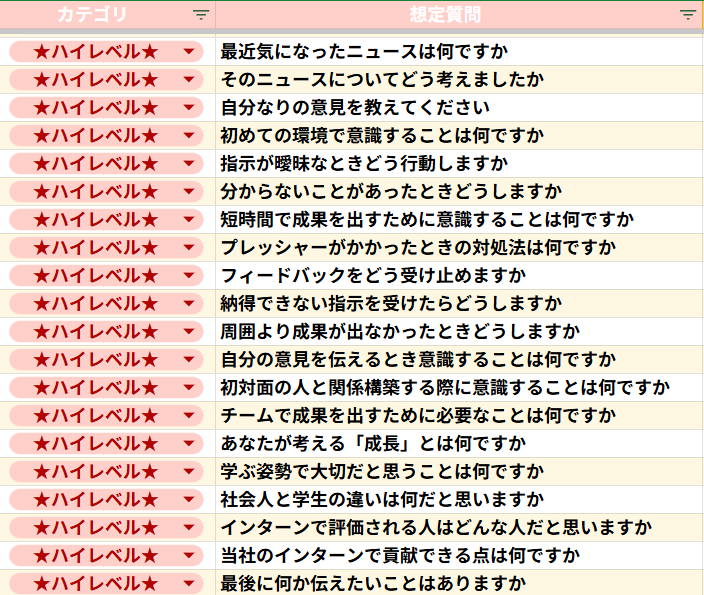The image size is (704, 595).
Task: Select cell 学ぶ姿勢で大切だと思うことは何ですか
Action: point(459,472)
